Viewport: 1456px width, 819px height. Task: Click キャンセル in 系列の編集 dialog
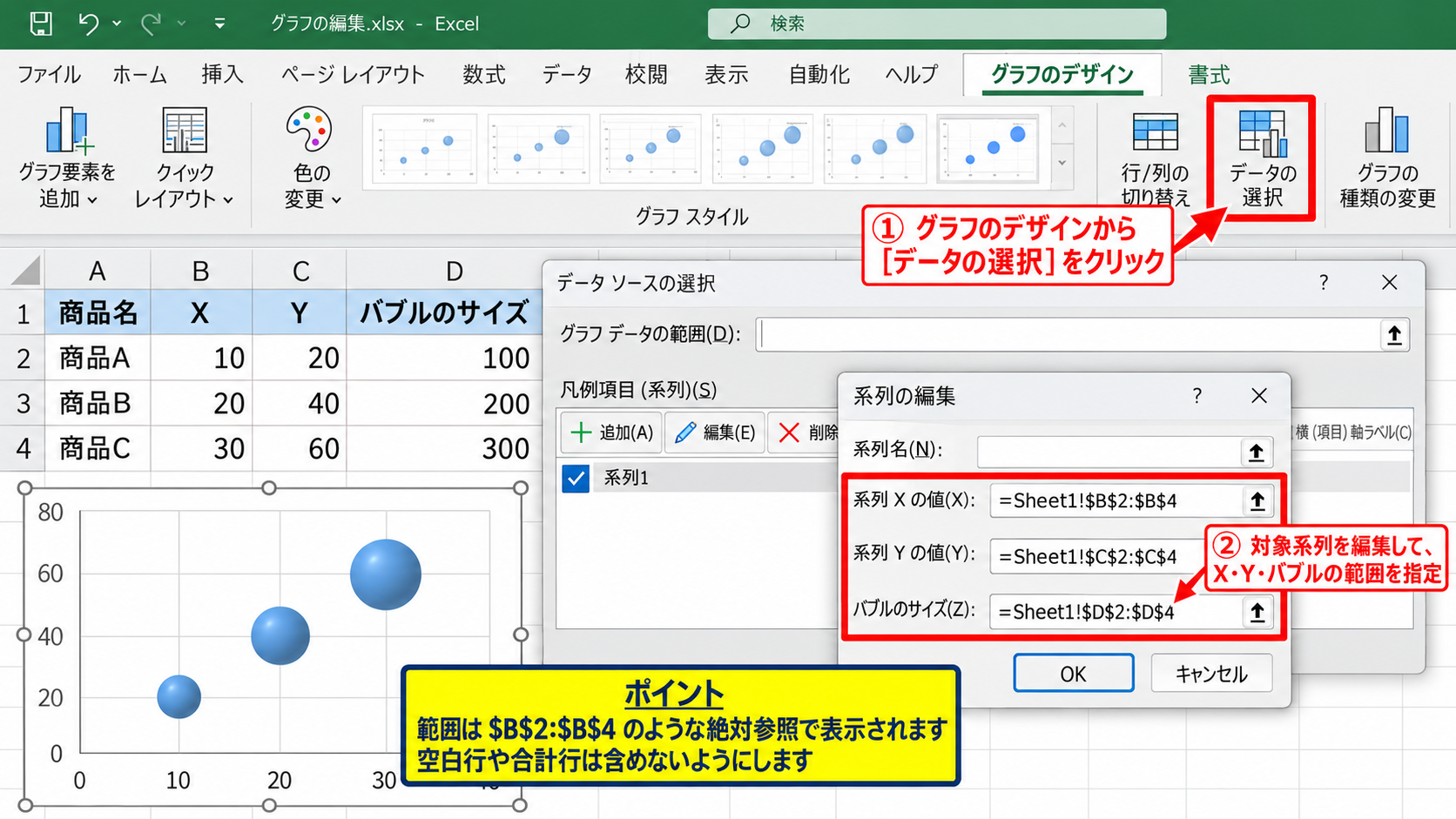coord(1211,674)
